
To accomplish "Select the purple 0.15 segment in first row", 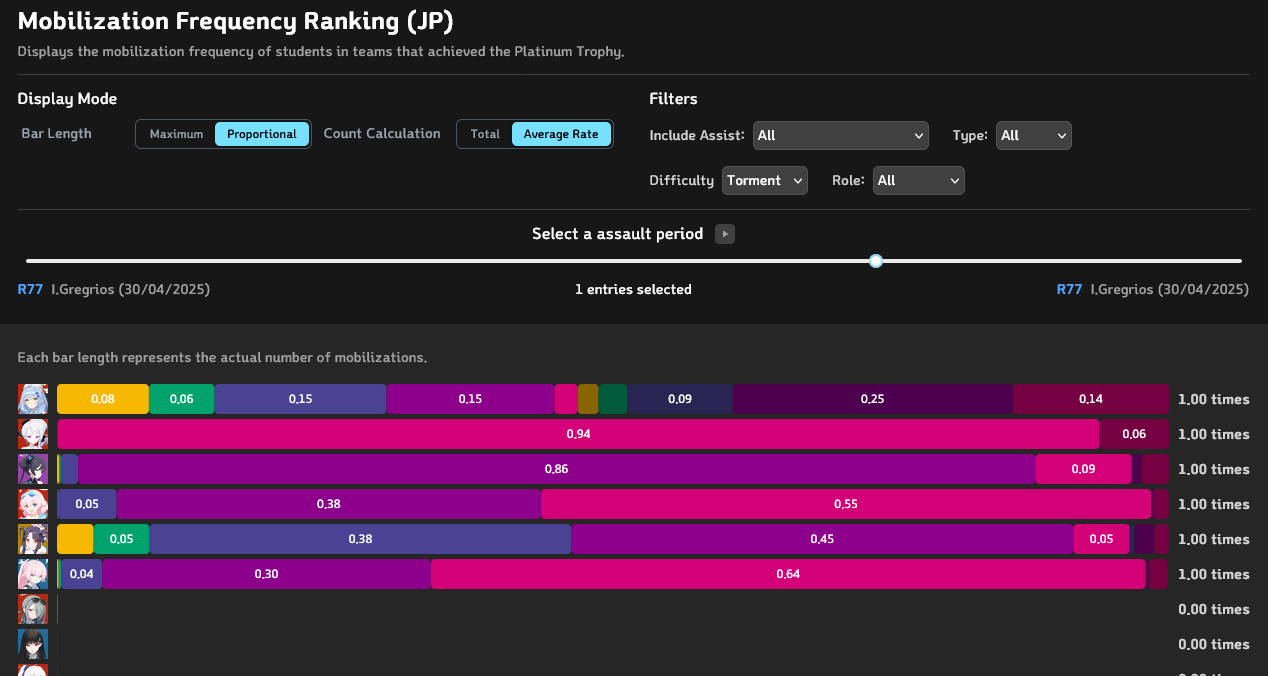I will click(470, 399).
